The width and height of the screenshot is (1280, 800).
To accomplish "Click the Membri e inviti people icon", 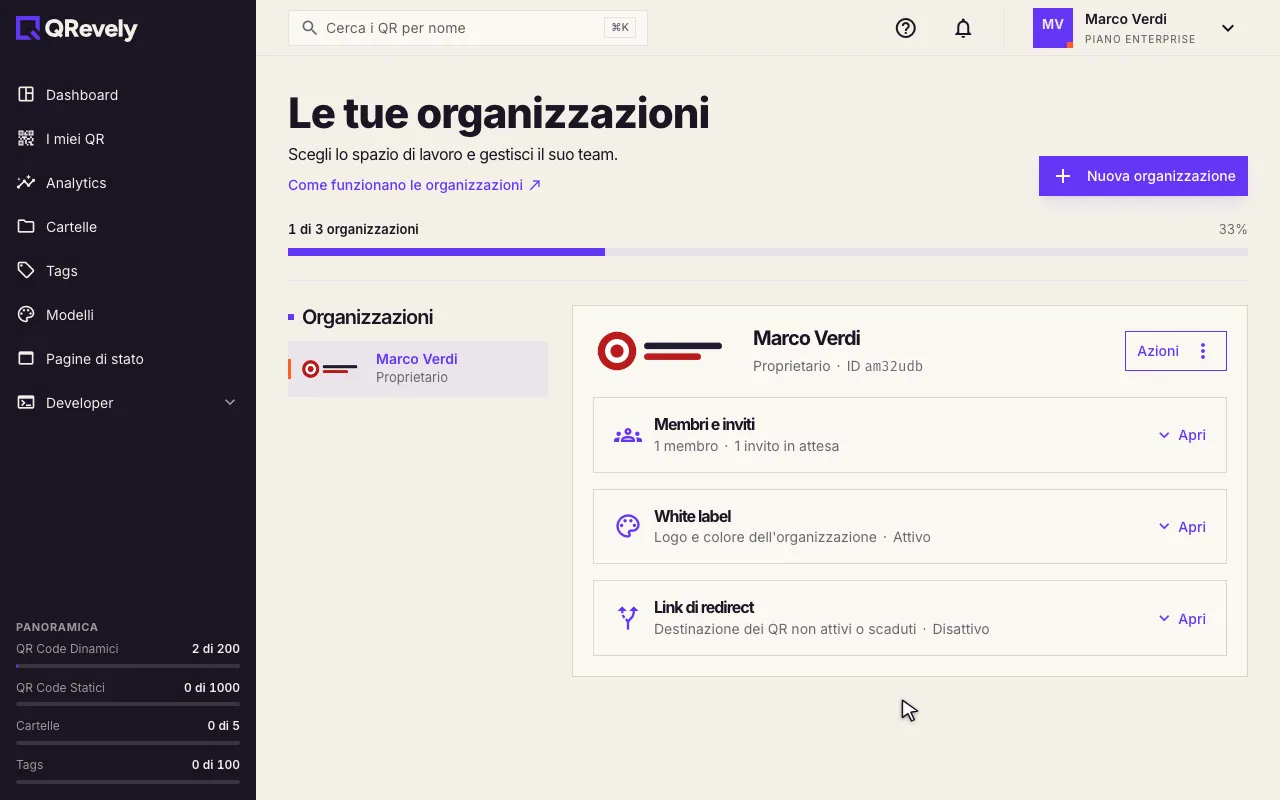I will click(628, 435).
